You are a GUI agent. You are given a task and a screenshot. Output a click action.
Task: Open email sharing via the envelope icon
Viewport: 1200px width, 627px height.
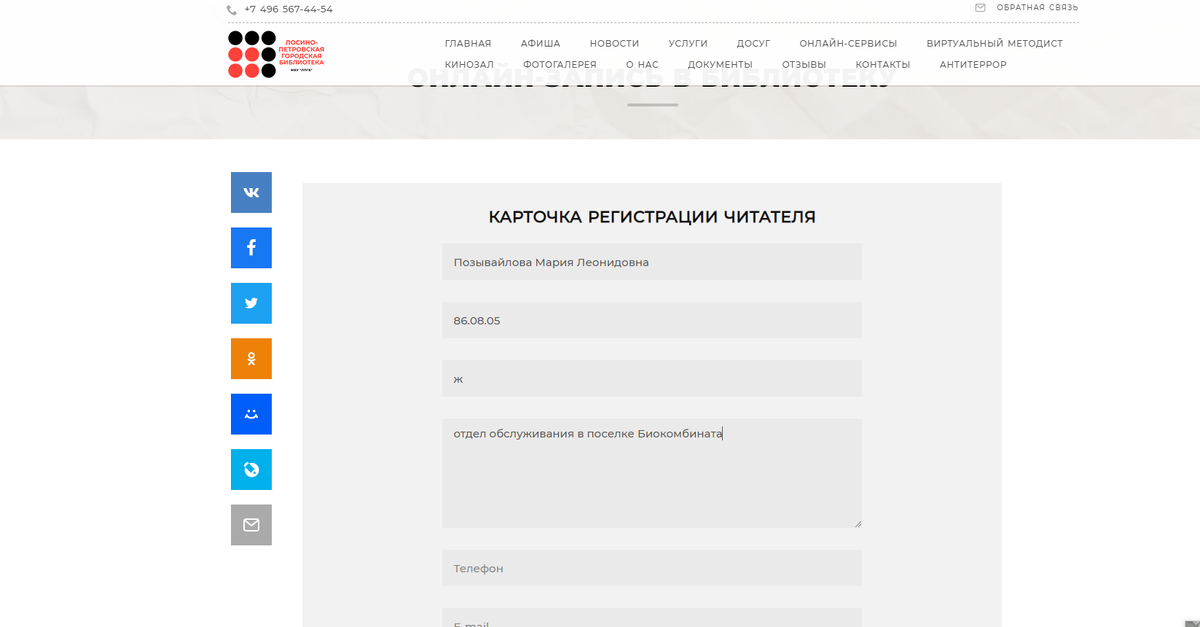click(251, 524)
